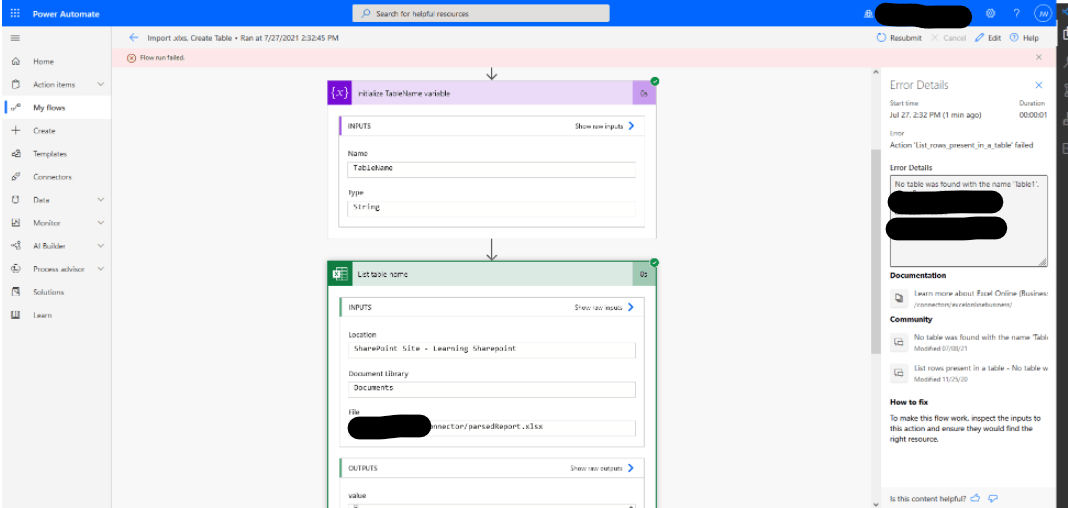Click the Connectors plug icon
Viewport: 1068px width, 508px height.
click(x=16, y=177)
